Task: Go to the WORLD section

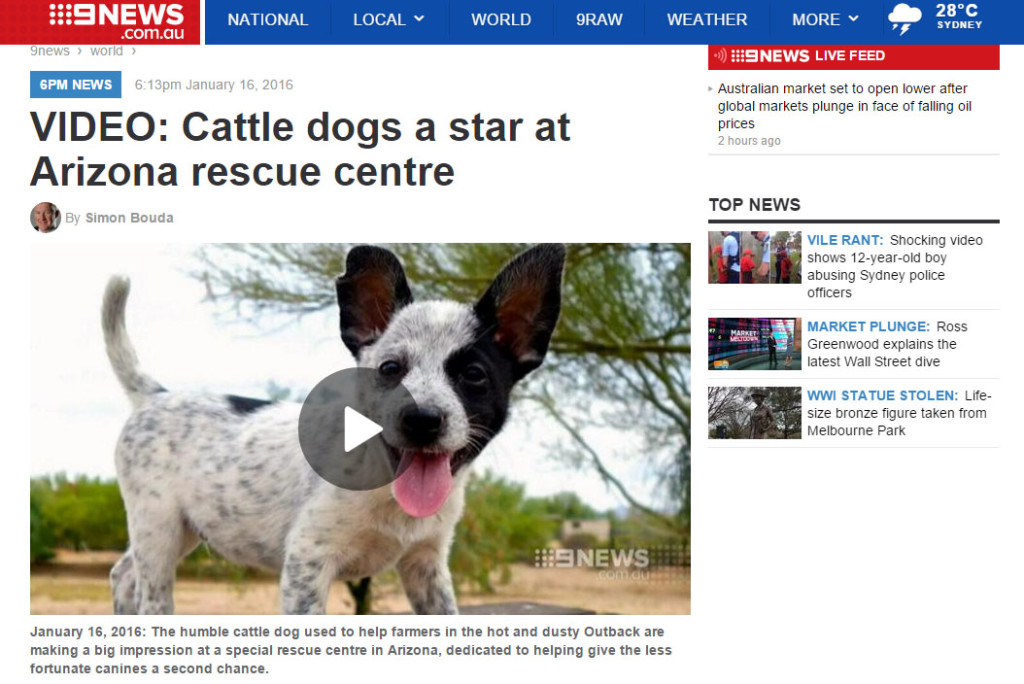Action: point(501,20)
